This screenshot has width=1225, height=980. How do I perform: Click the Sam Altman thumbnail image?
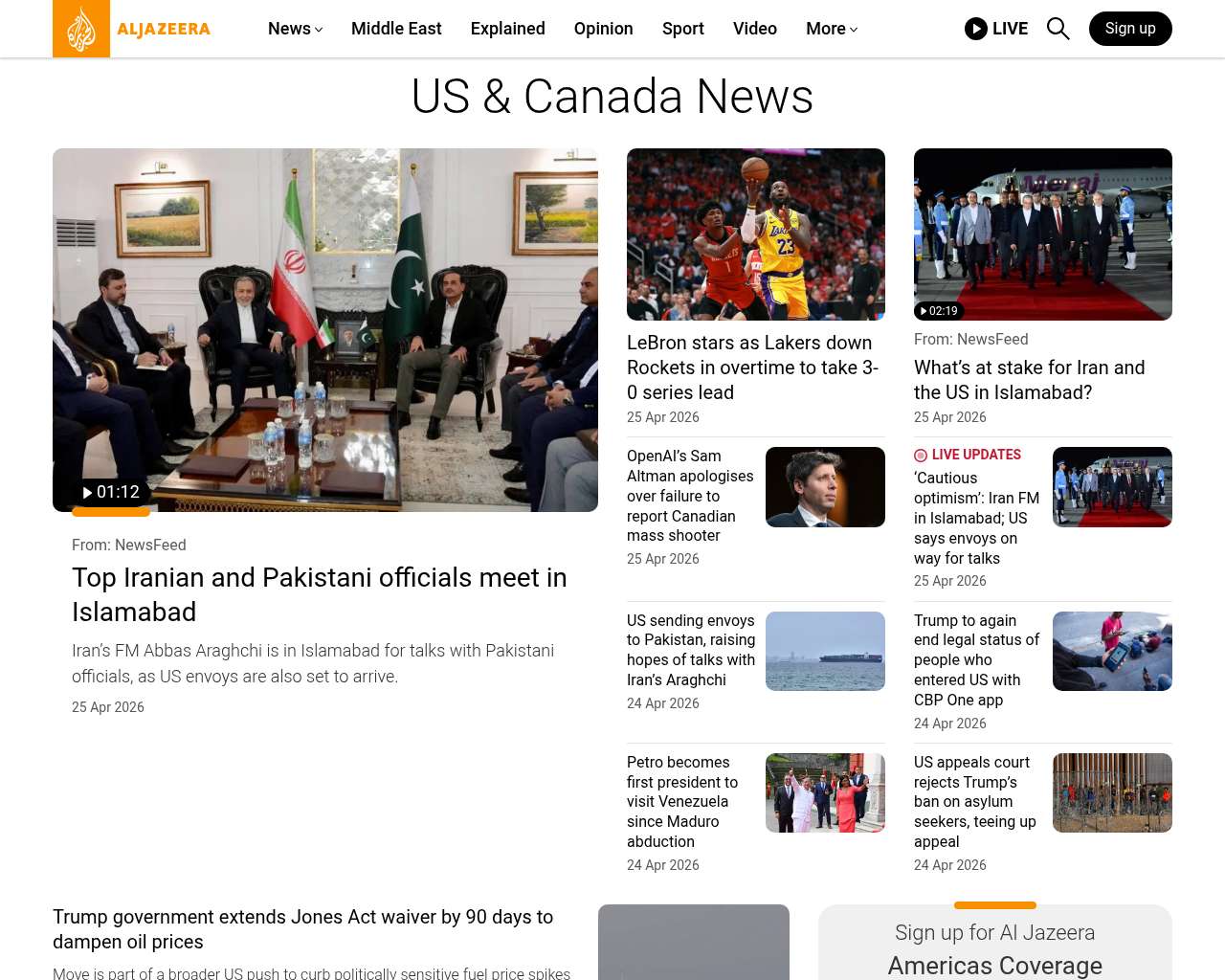825,487
